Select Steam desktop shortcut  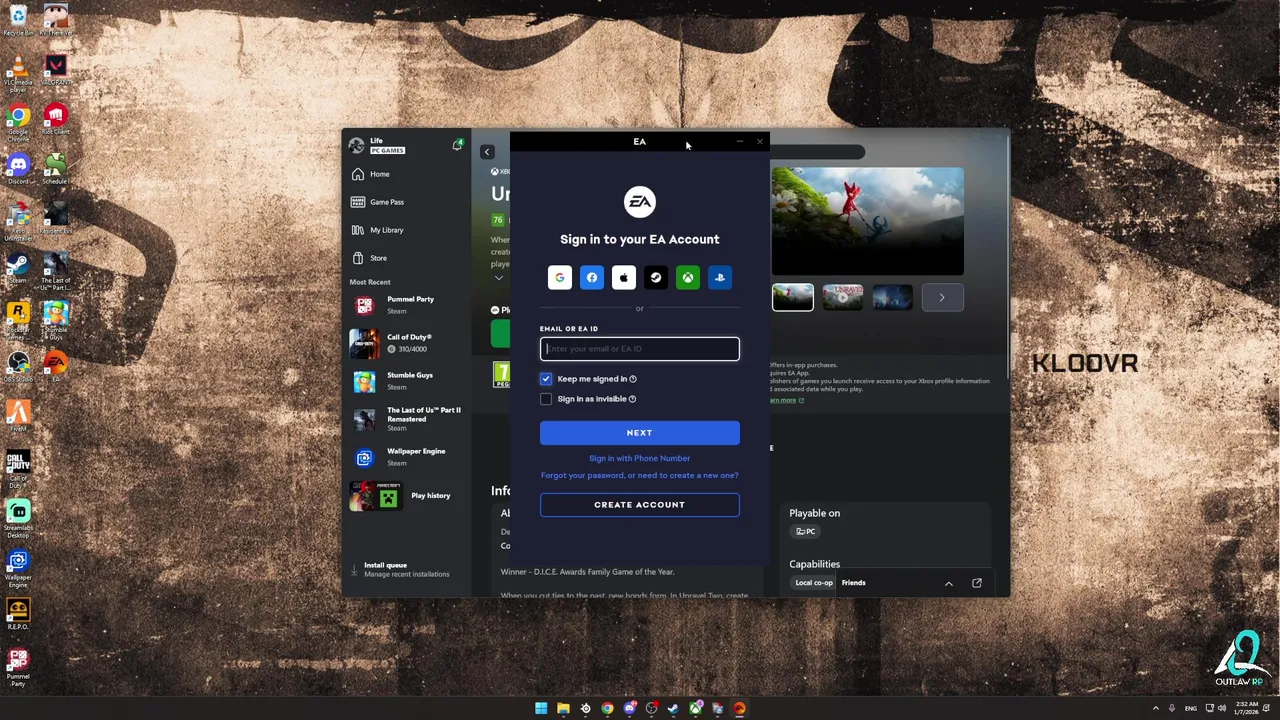coord(18,268)
